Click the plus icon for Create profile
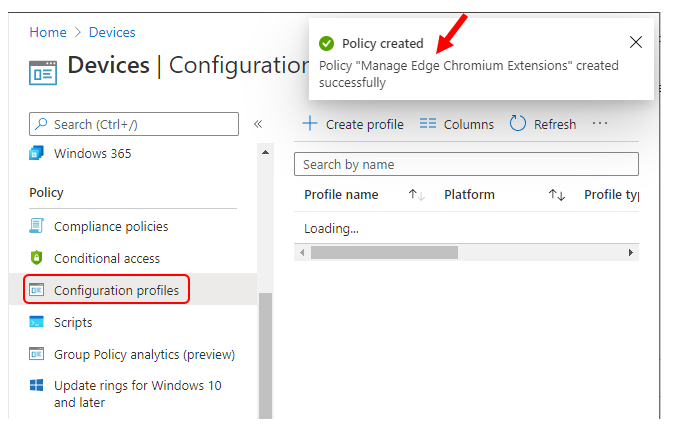Screen dimensions: 674x433 (x=310, y=123)
